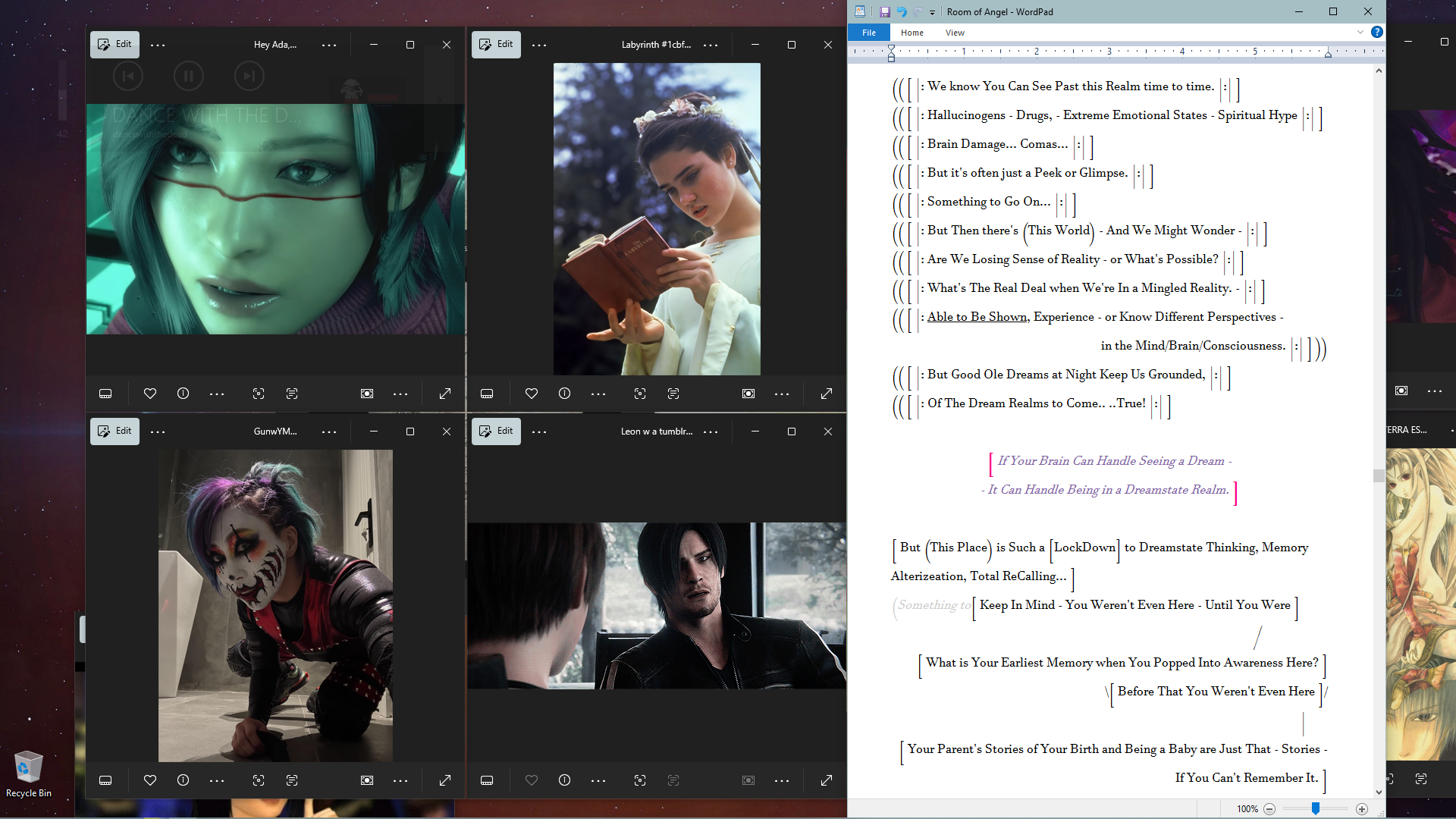The image size is (1456, 819).
Task: Open WordPad Help question mark icon
Action: 1376,32
